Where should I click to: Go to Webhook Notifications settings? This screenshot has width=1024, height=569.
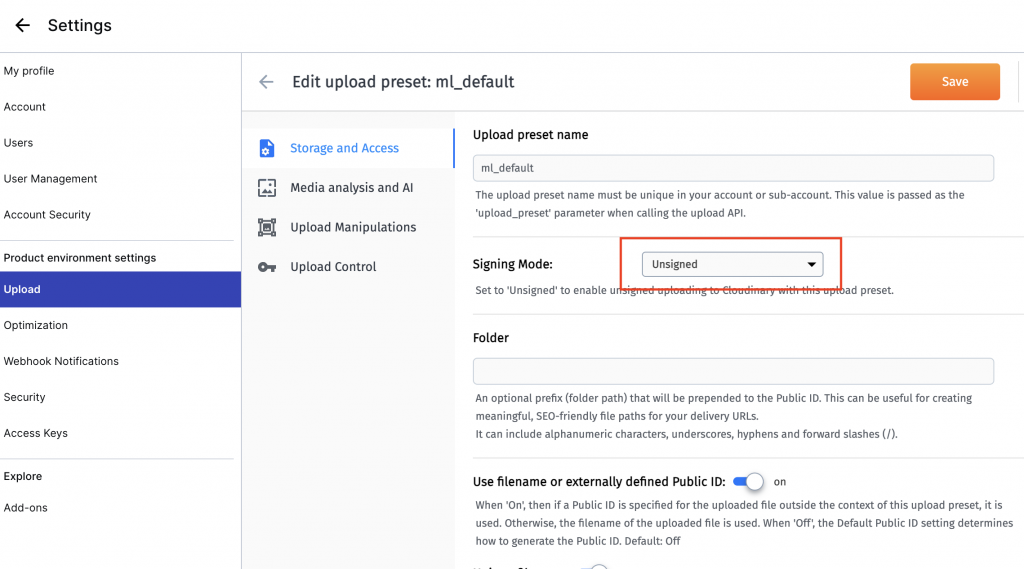[61, 361]
